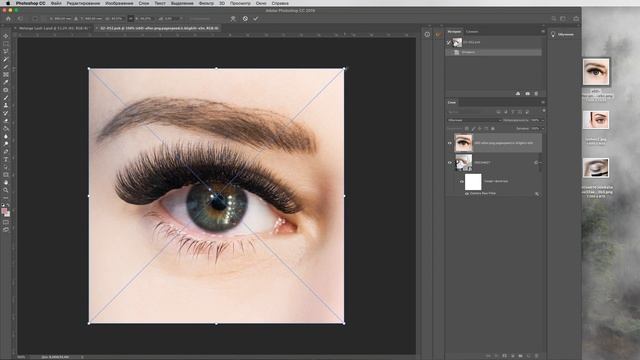Image resolution: width=640 pixels, height=360 pixels.
Task: Select the Magic Wand selection tool
Action: point(6,59)
